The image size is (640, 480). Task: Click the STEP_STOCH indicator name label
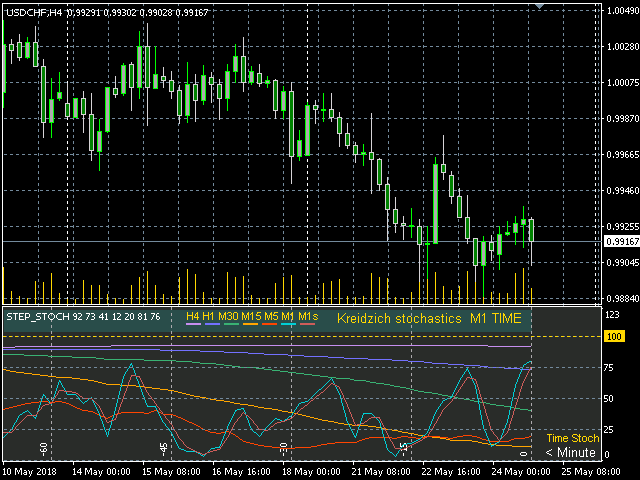tap(38, 317)
